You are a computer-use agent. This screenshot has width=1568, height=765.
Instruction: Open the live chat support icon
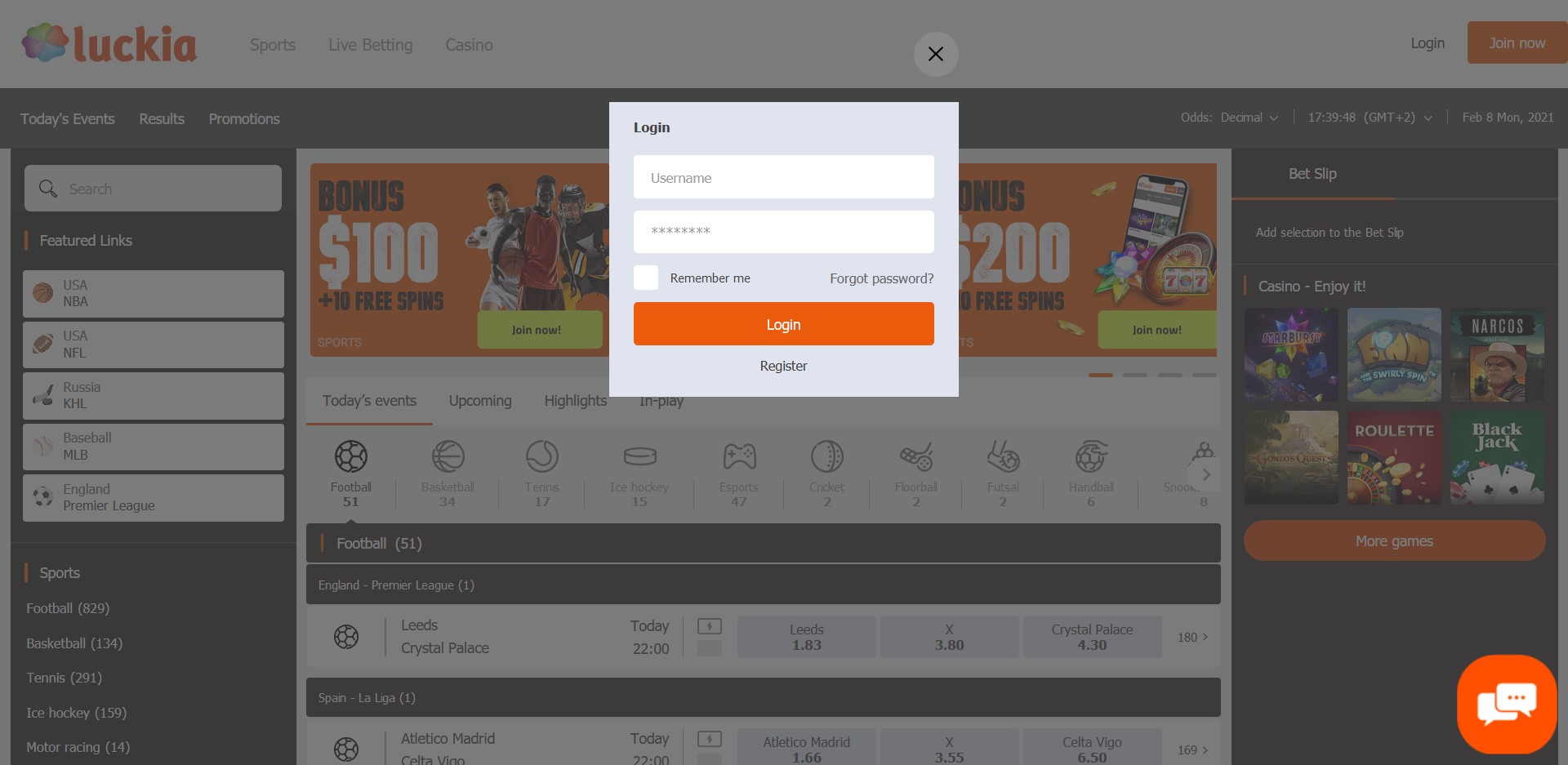point(1507,704)
